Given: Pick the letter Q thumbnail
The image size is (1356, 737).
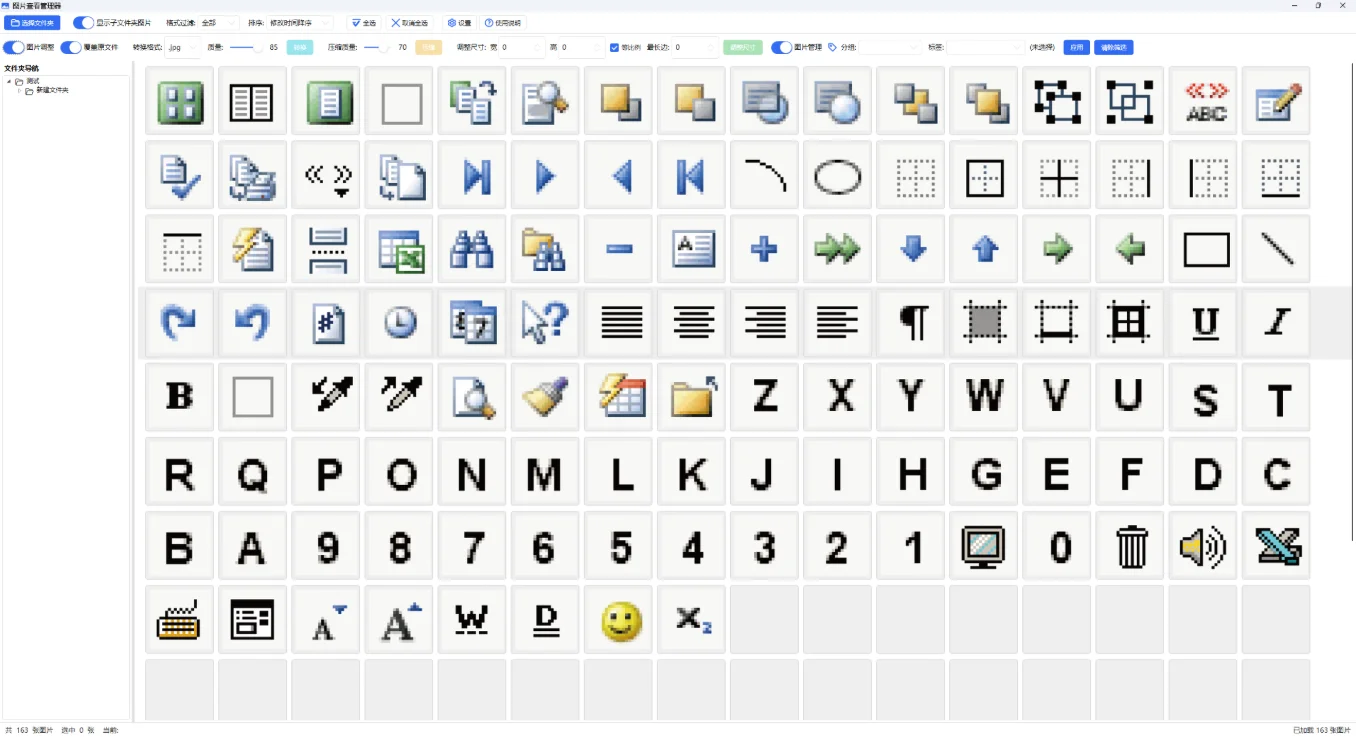Looking at the screenshot, I should [253, 472].
